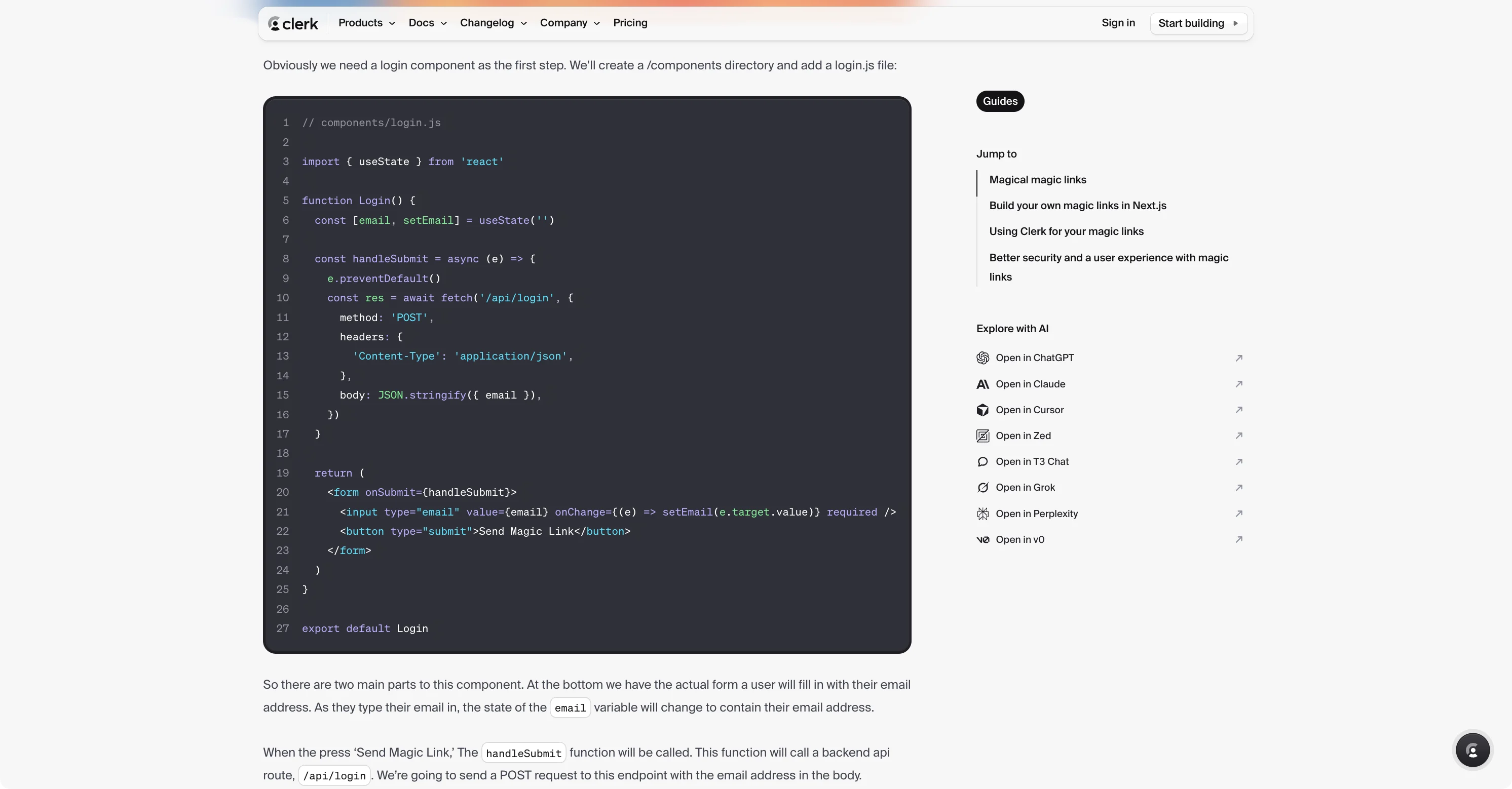Click the "method: 'POST'," code line
The height and width of the screenshot is (789, 1512).
(x=386, y=318)
